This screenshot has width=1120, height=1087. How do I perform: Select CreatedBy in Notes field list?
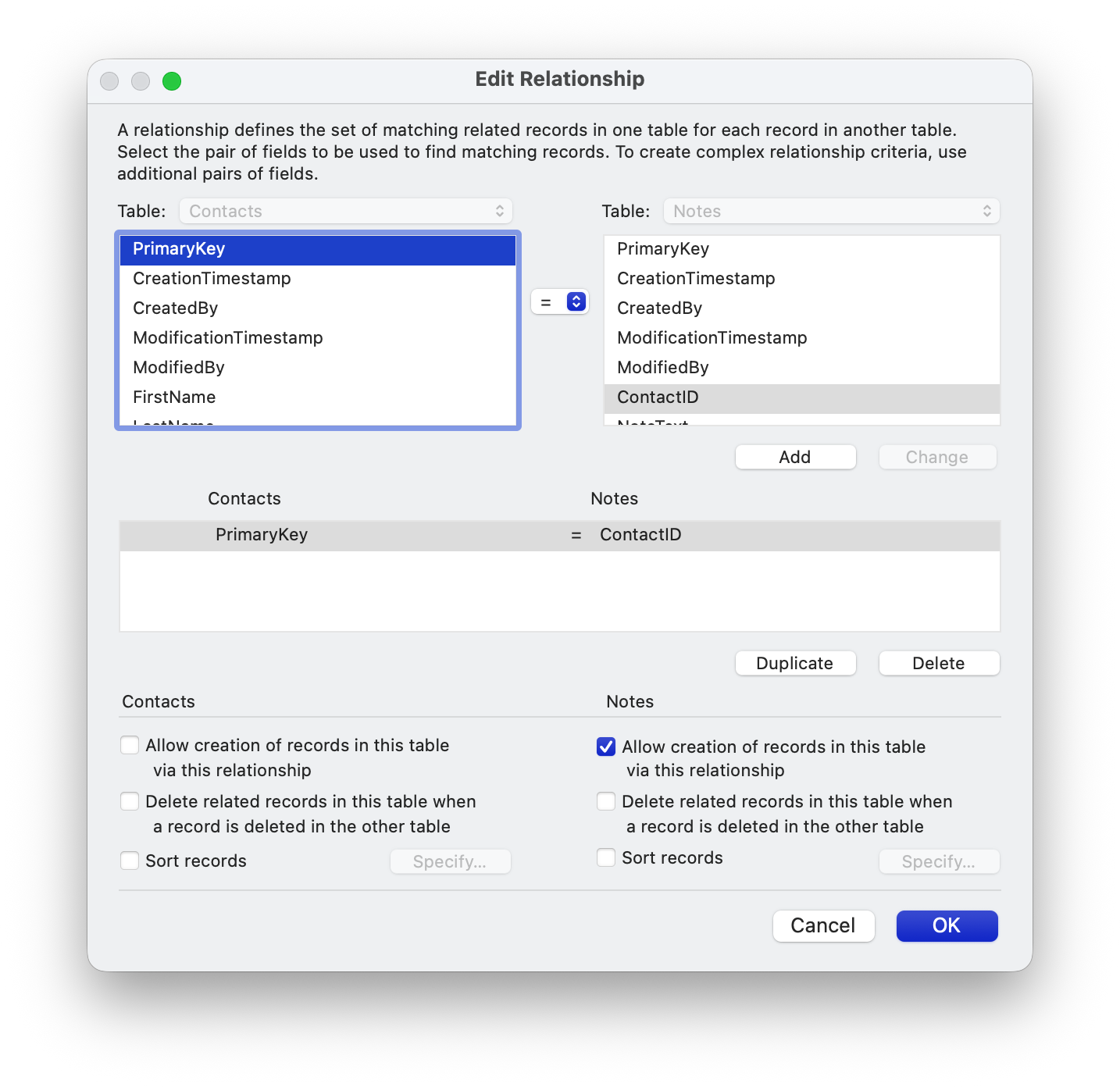pos(802,308)
